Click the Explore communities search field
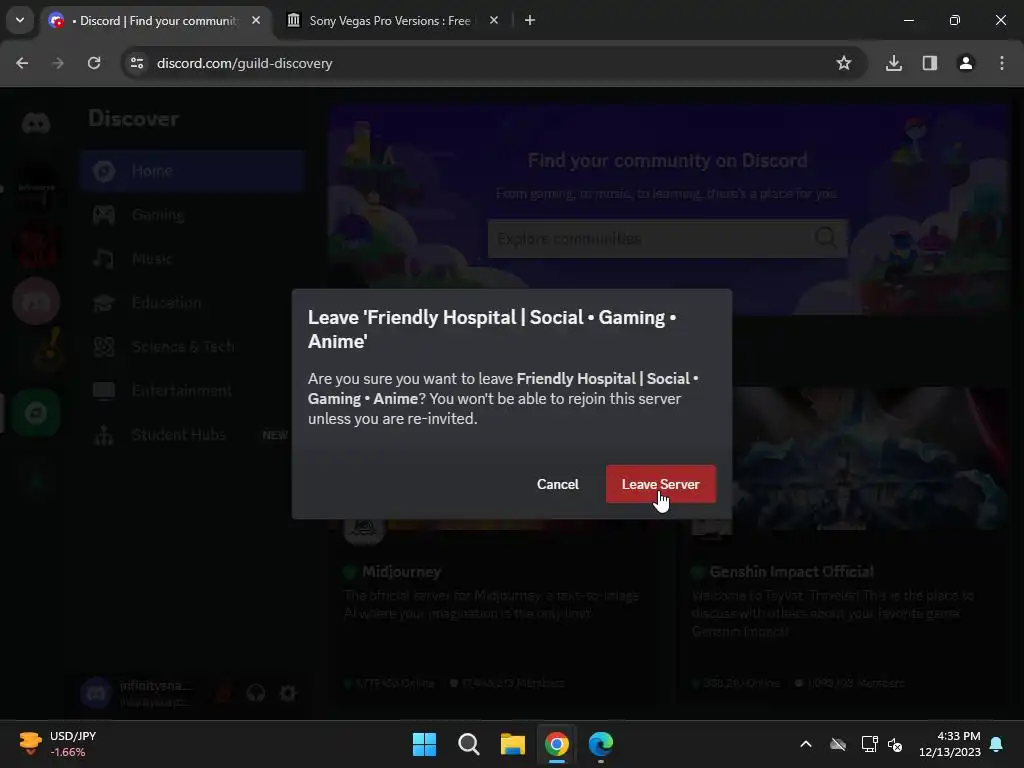1024x768 pixels. (x=667, y=238)
